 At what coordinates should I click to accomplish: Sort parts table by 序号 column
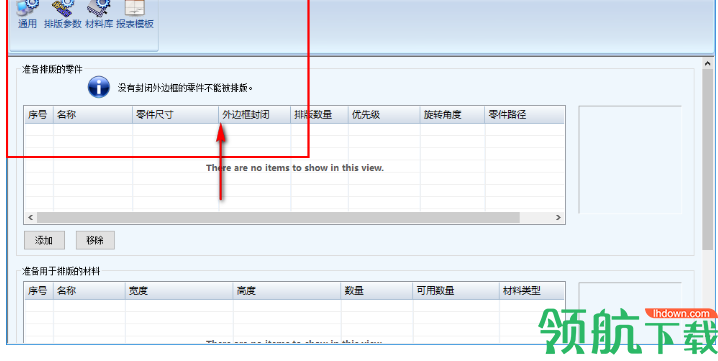39,115
